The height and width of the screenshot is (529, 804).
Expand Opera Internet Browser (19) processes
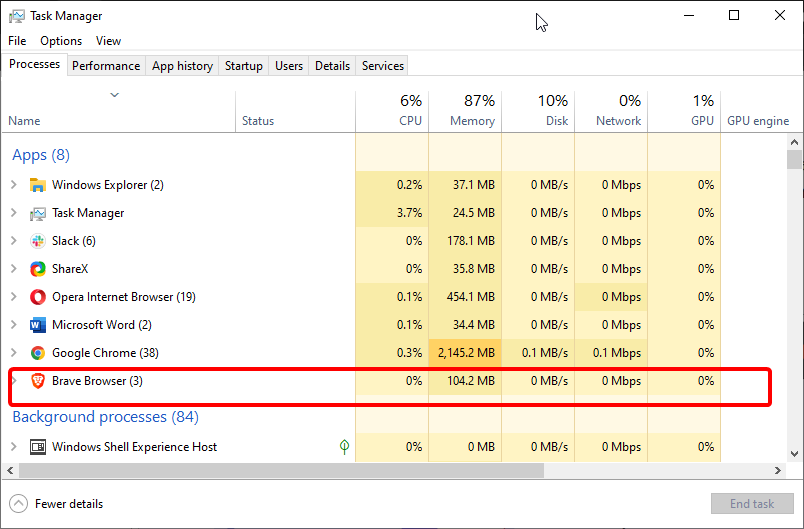14,297
